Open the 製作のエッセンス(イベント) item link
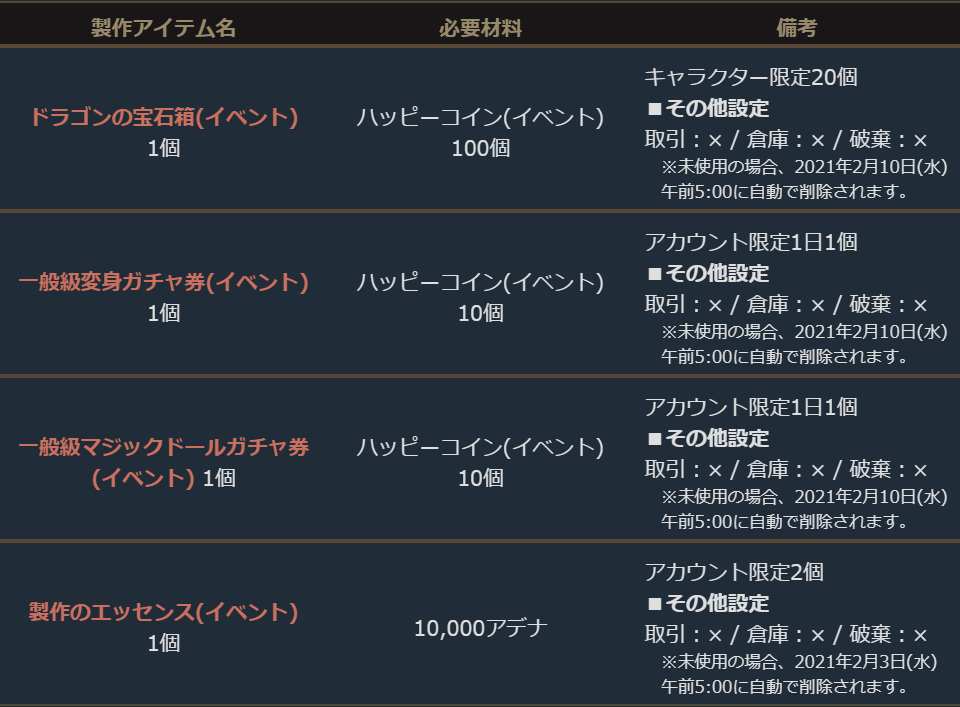 [x=164, y=612]
